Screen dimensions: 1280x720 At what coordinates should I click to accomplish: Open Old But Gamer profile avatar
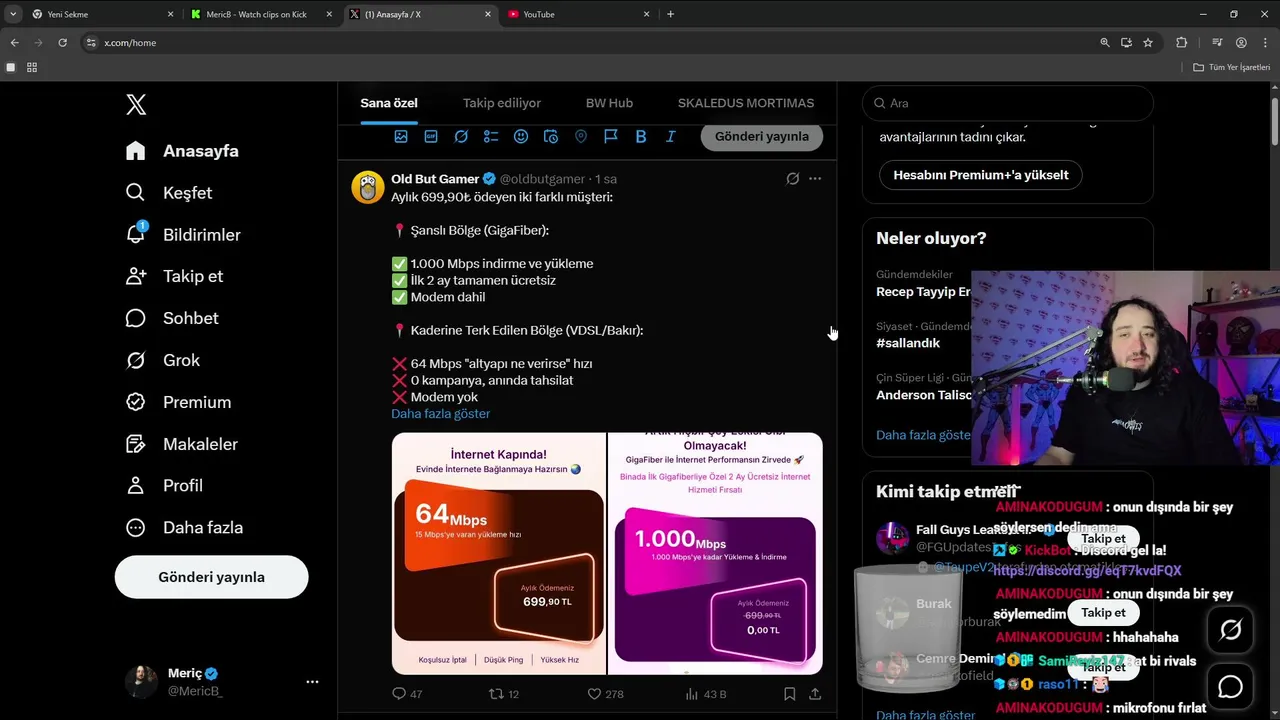point(368,187)
